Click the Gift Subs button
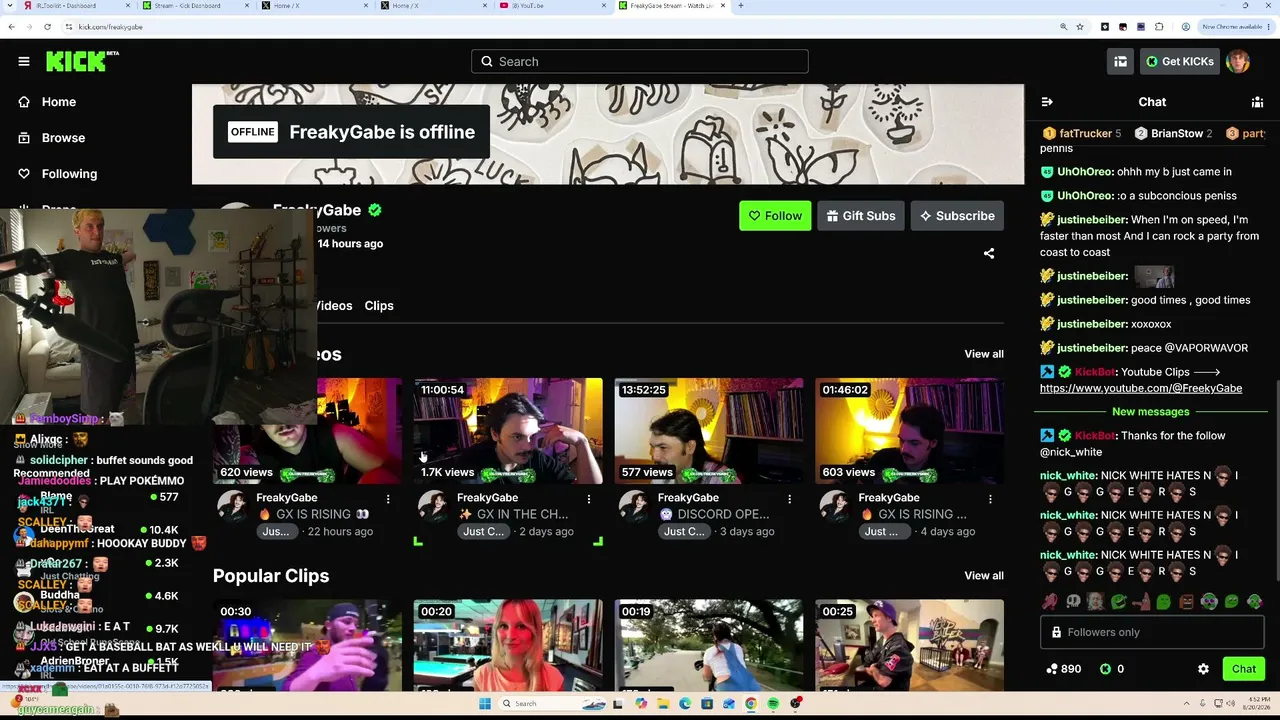The image size is (1280, 720). (x=860, y=216)
